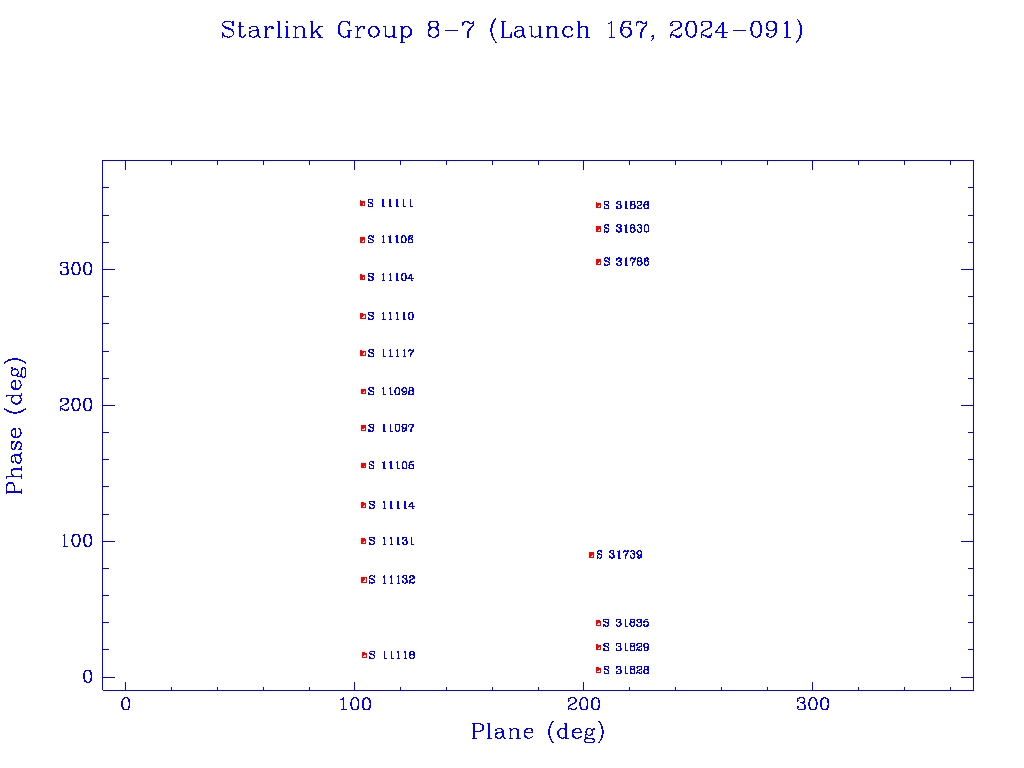Click the '100' tick on Phase axis

(76, 541)
